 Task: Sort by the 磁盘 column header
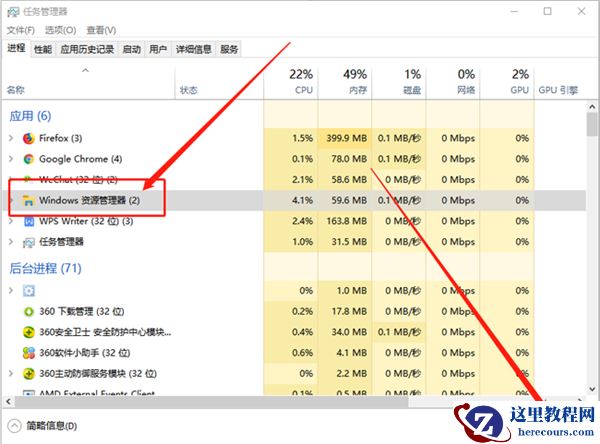pyautogui.click(x=399, y=82)
